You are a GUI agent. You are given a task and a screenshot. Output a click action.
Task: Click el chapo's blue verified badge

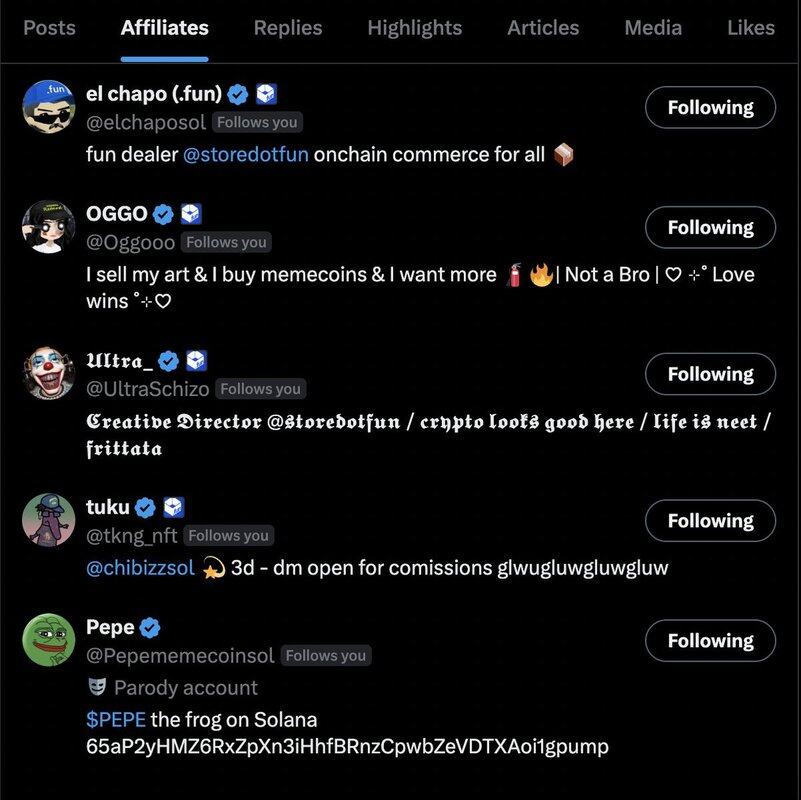click(238, 95)
